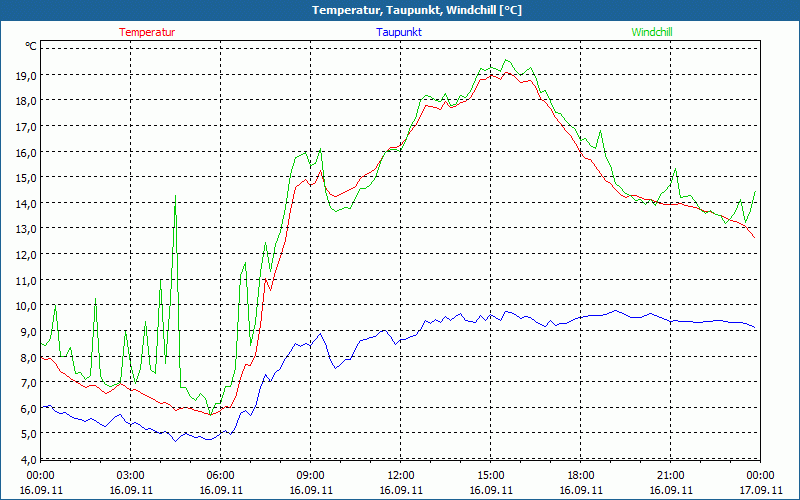Click the green Windchill legend label
Viewport: 800px width, 500px height.
(652, 32)
